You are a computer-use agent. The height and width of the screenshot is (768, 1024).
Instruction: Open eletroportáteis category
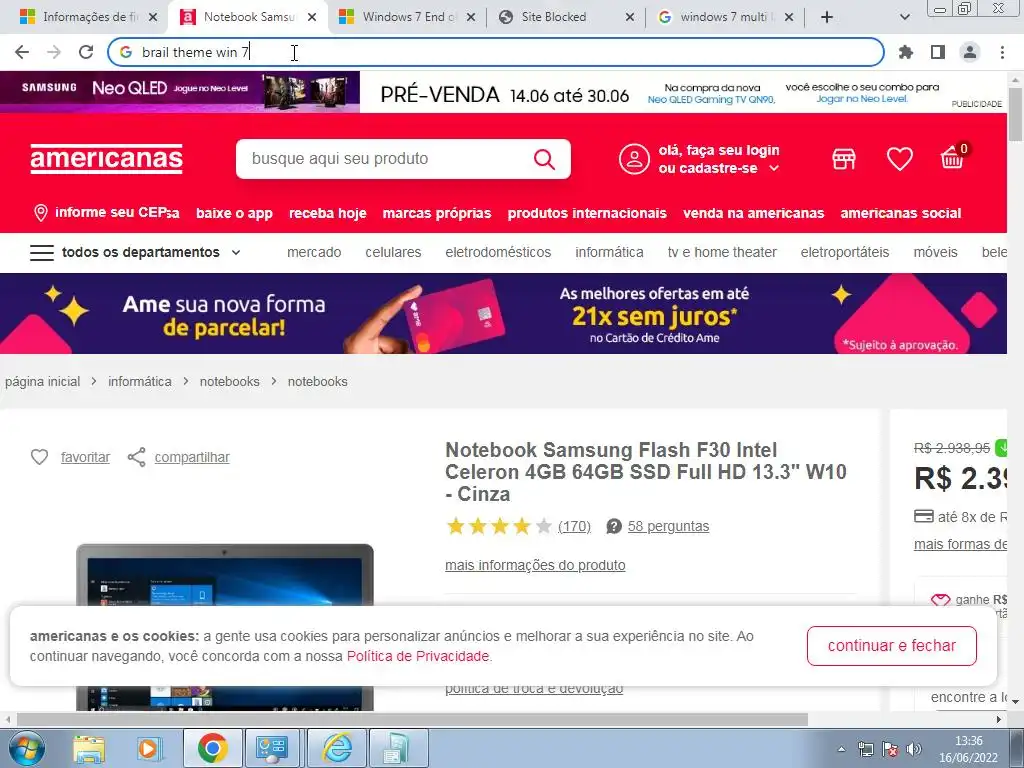(x=845, y=252)
